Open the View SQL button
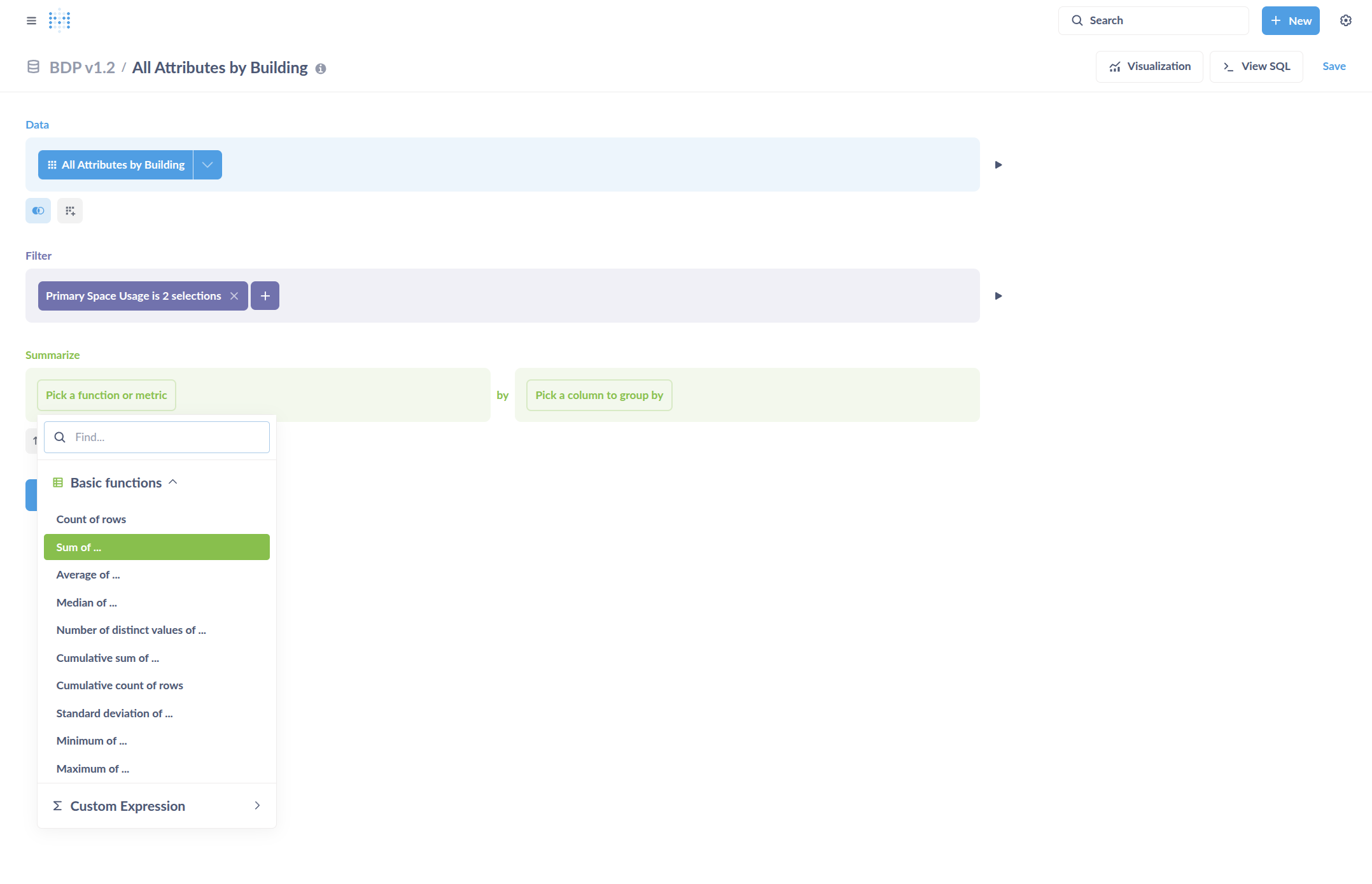Image resolution: width=1372 pixels, height=884 pixels. (1256, 66)
